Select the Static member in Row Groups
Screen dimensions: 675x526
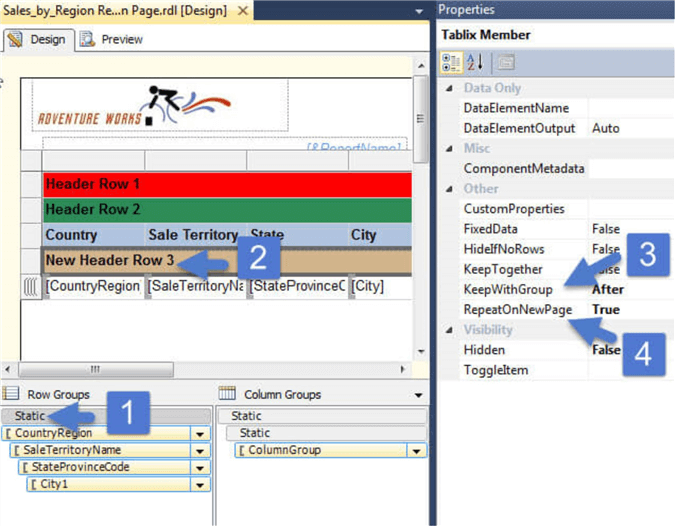pyautogui.click(x=106, y=416)
